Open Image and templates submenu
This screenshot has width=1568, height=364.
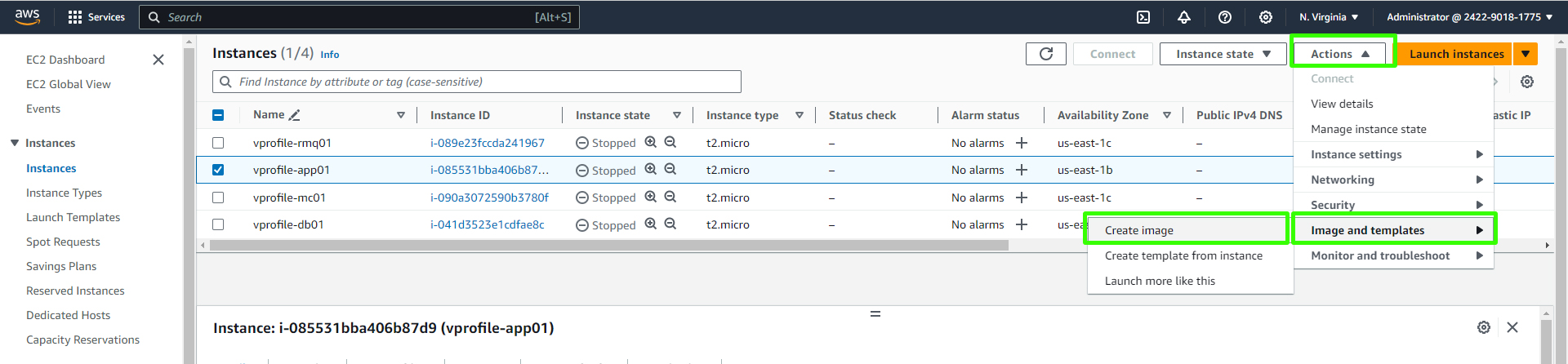click(1394, 230)
